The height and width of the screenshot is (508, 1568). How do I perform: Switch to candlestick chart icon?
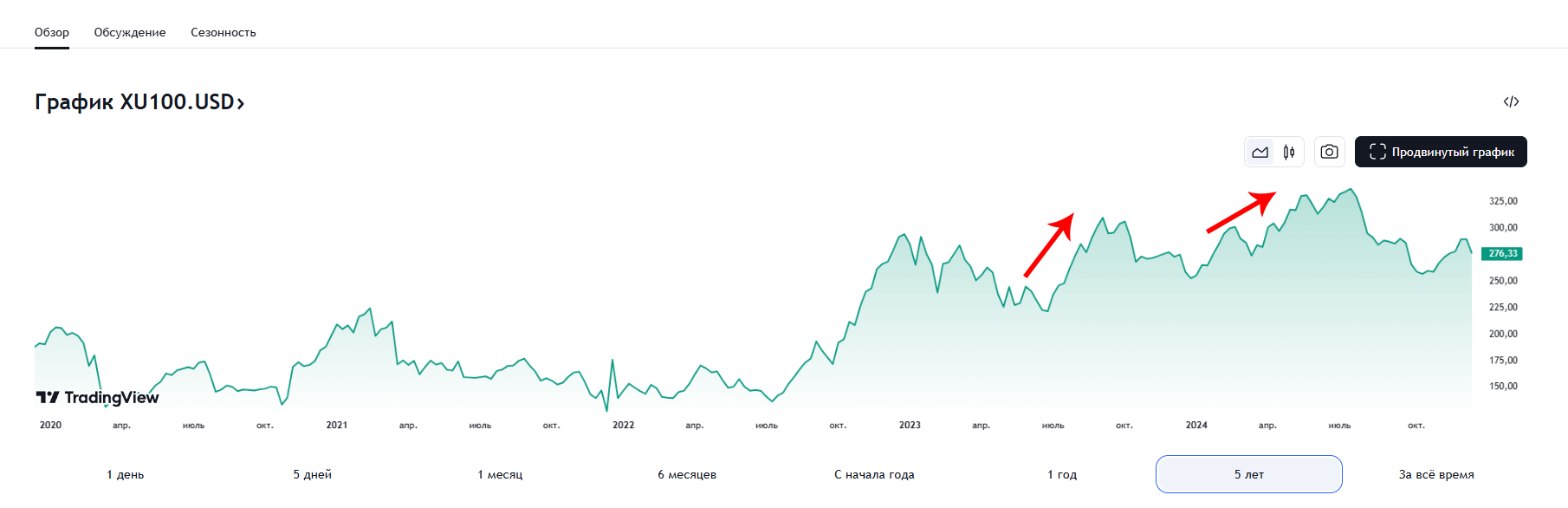[1289, 153]
